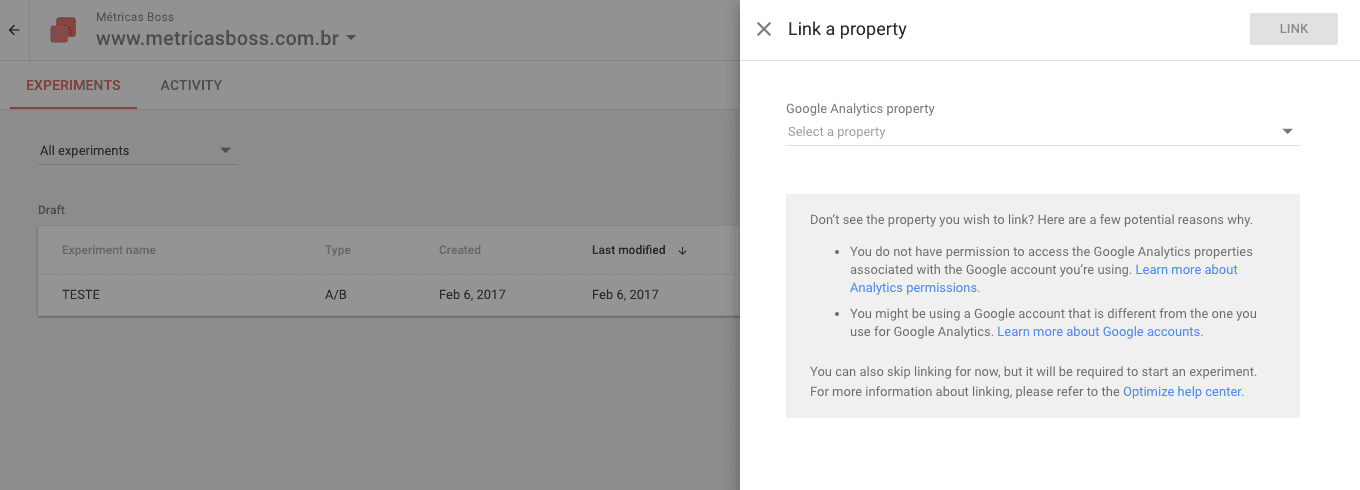1360x490 pixels.
Task: Sort by Last modified column header
Action: pos(628,250)
